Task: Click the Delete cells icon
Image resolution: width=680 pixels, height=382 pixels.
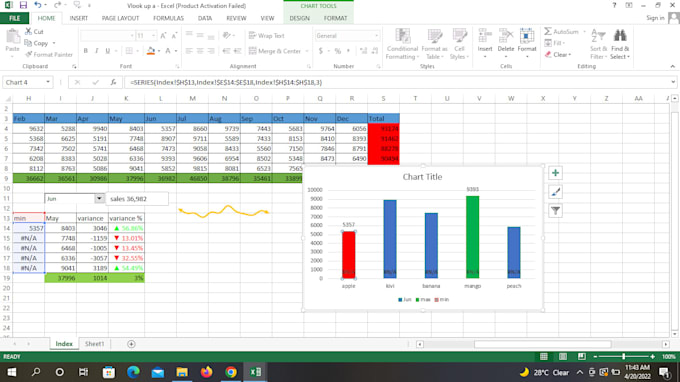Action: click(506, 36)
